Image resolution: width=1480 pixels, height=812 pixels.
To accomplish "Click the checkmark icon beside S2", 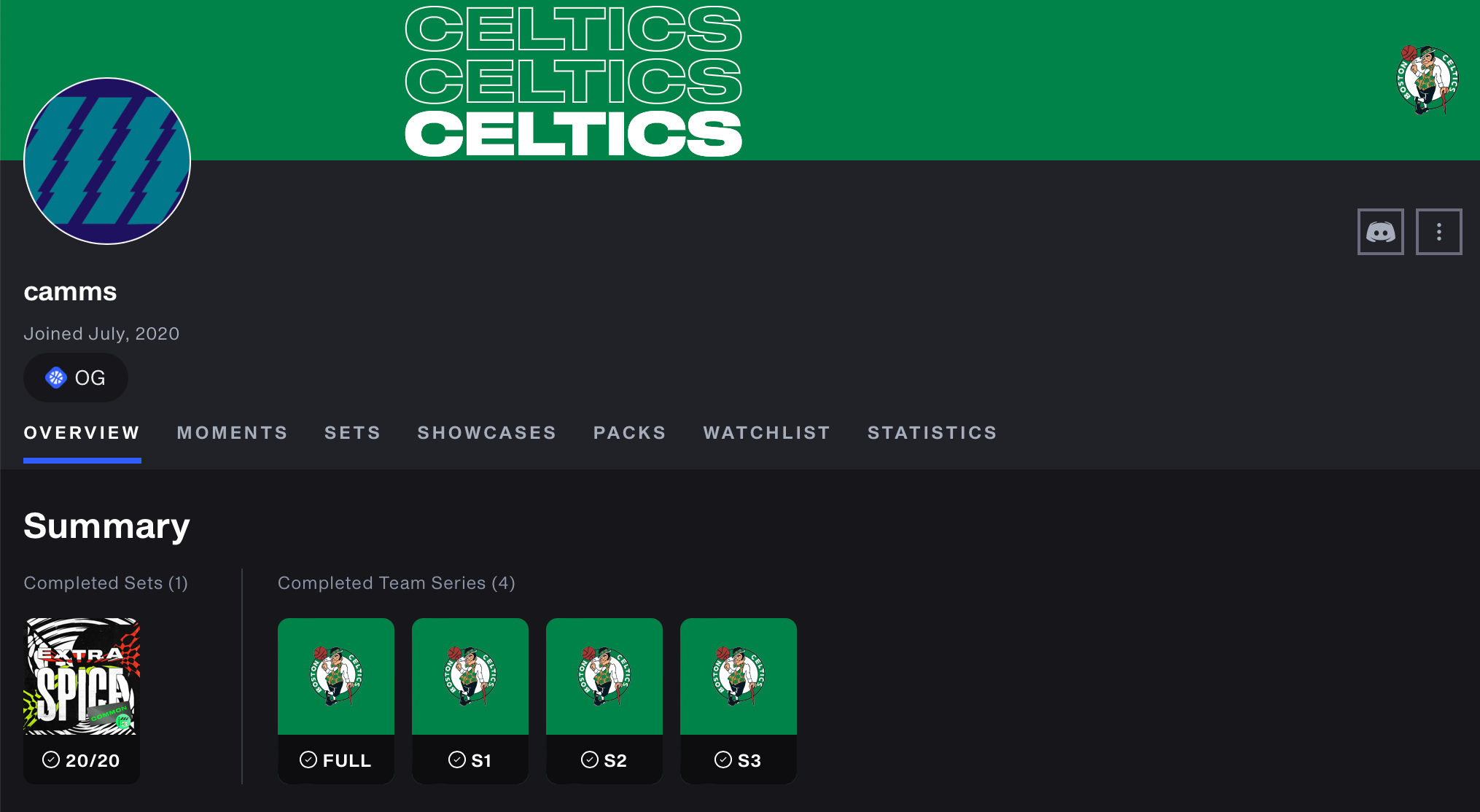I will tap(590, 760).
